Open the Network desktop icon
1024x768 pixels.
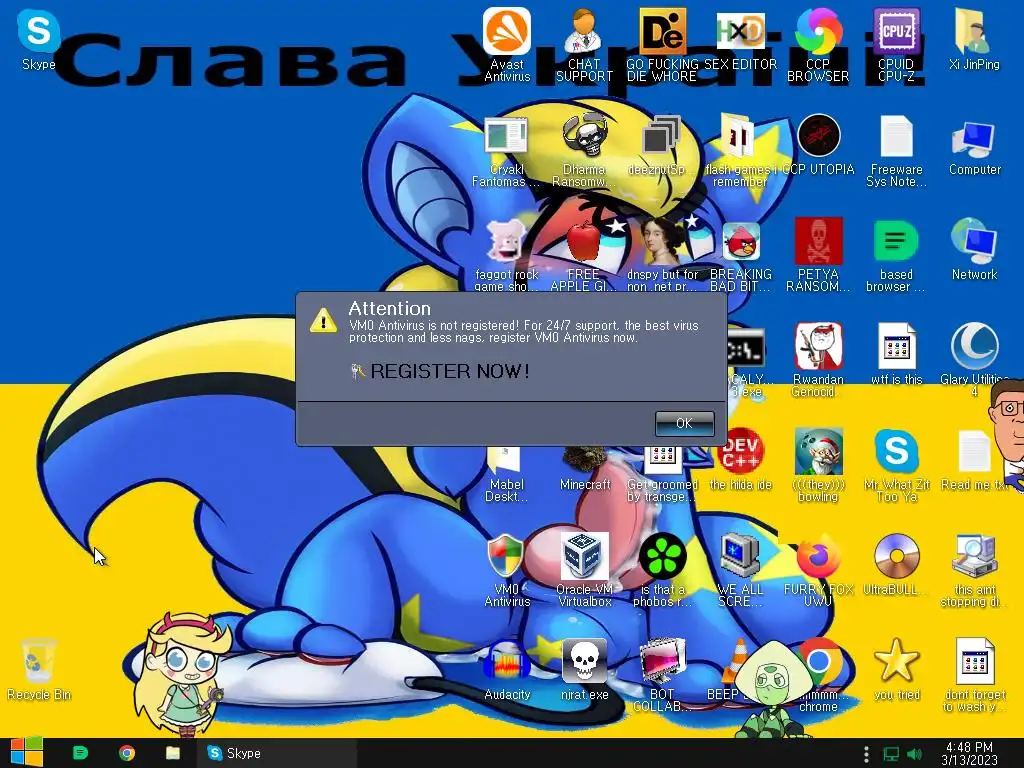coord(974,249)
